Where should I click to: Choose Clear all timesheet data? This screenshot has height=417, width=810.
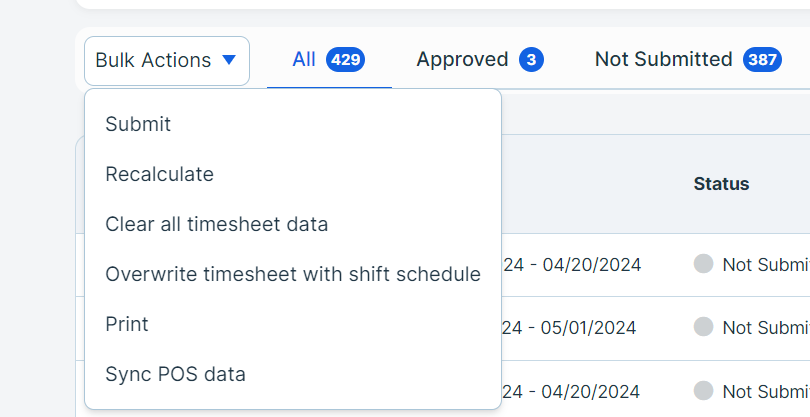point(216,224)
